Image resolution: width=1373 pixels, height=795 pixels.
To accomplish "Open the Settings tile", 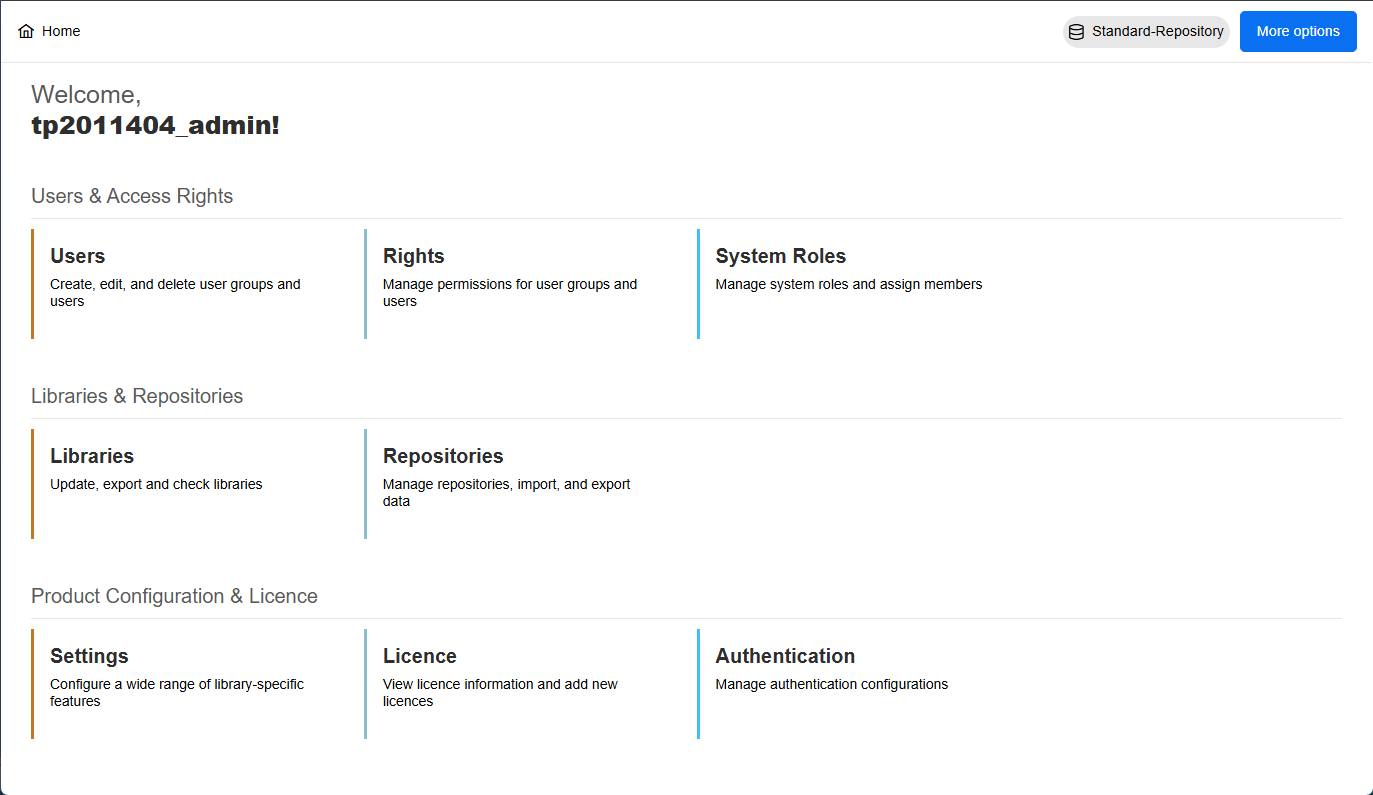I will pyautogui.click(x=89, y=656).
